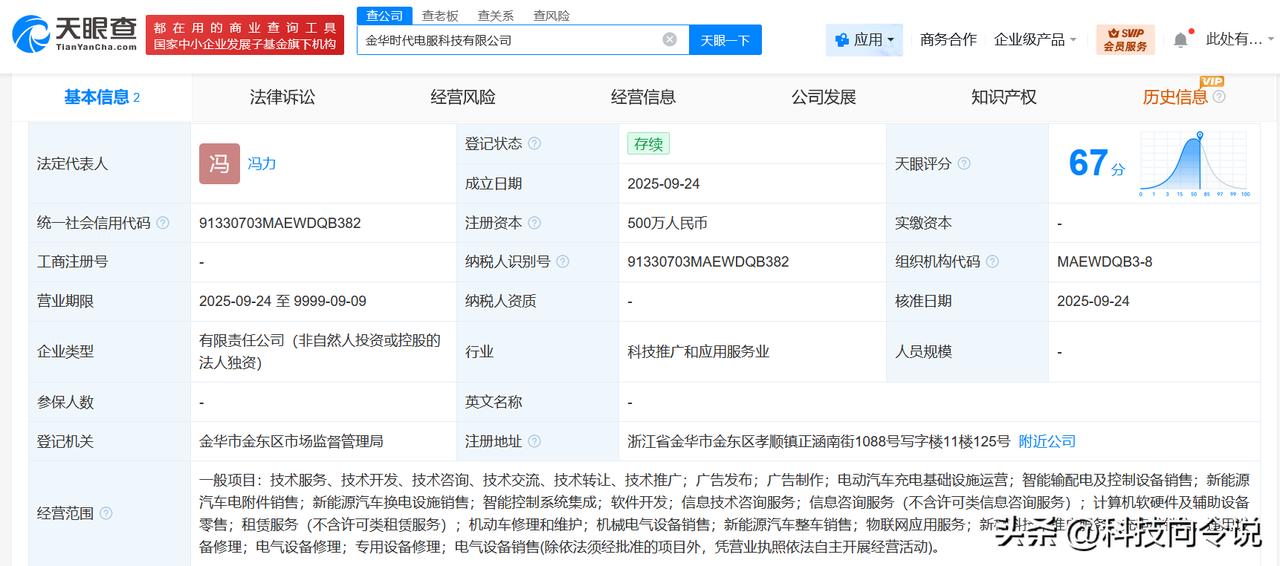Open the 经营信息 tab

pyautogui.click(x=643, y=97)
